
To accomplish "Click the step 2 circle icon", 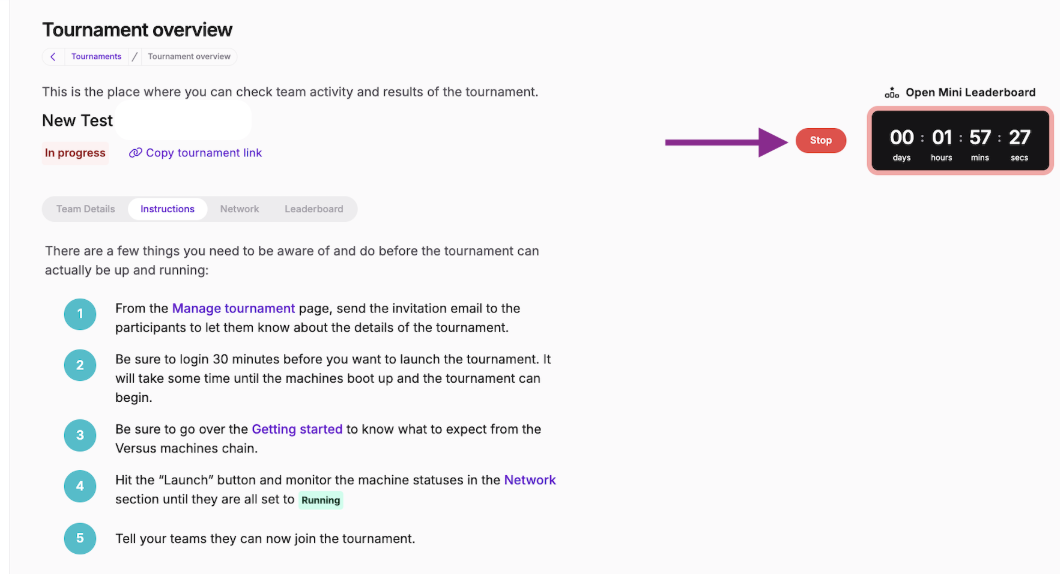I will (x=80, y=365).
